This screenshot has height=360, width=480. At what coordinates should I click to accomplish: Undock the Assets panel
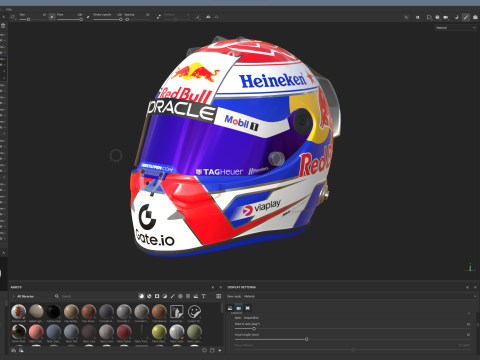pyautogui.click(x=213, y=287)
